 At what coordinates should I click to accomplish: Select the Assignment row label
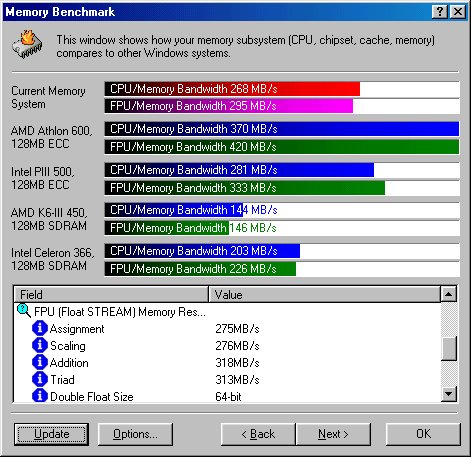pos(77,329)
